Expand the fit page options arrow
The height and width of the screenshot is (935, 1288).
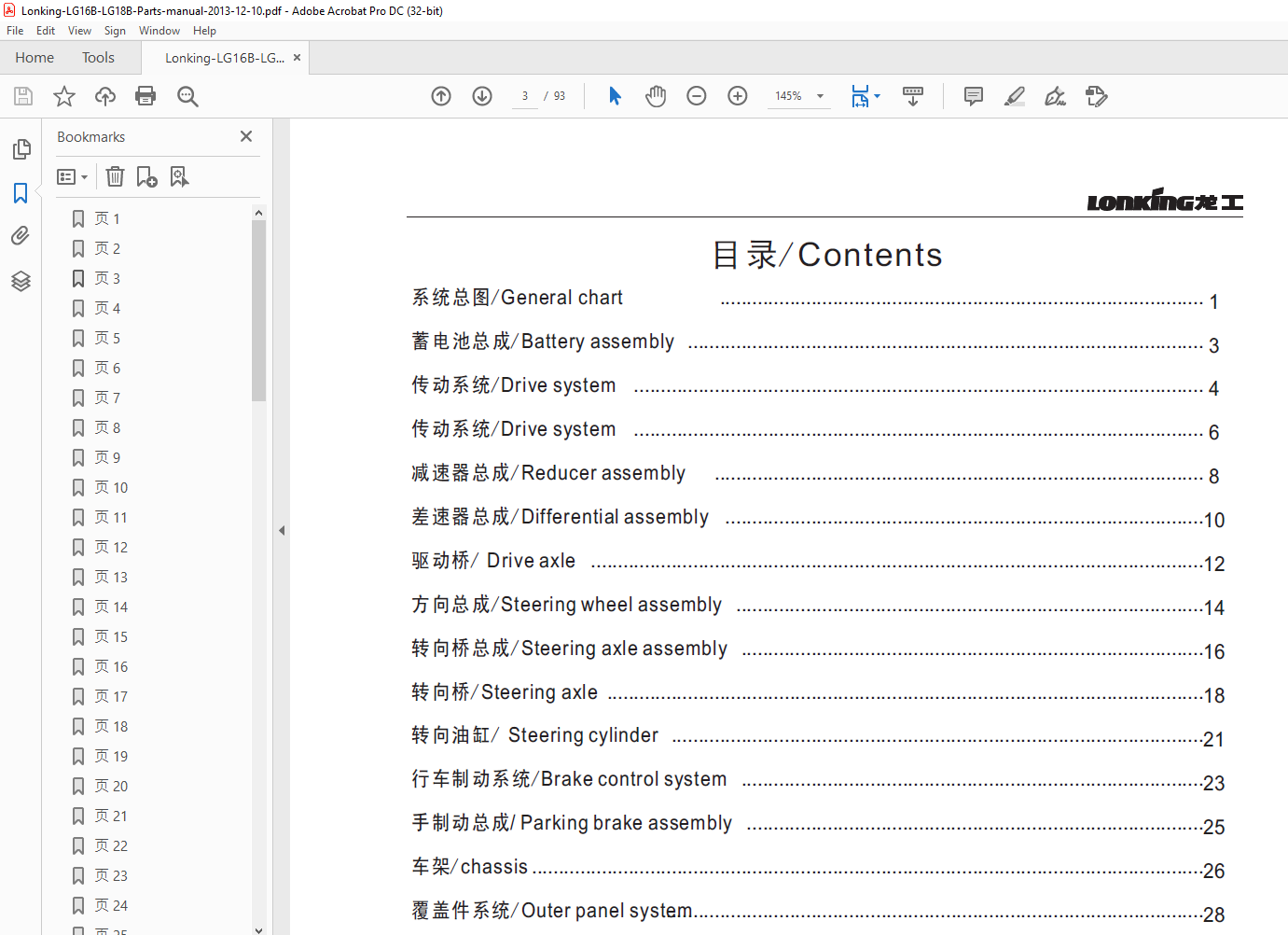877,96
